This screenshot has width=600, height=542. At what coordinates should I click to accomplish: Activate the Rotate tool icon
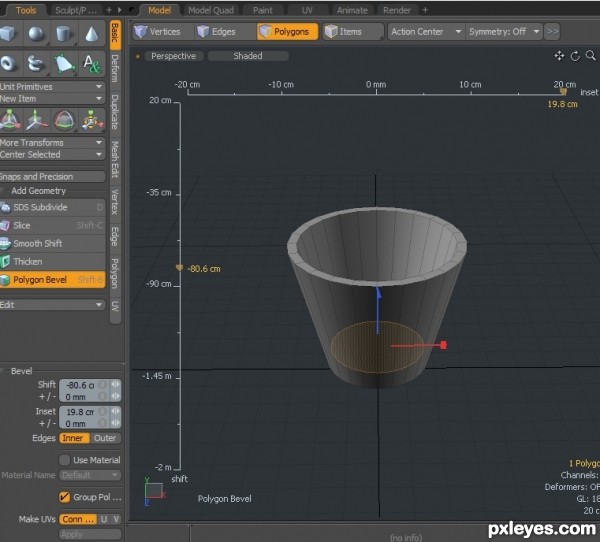click(x=64, y=120)
